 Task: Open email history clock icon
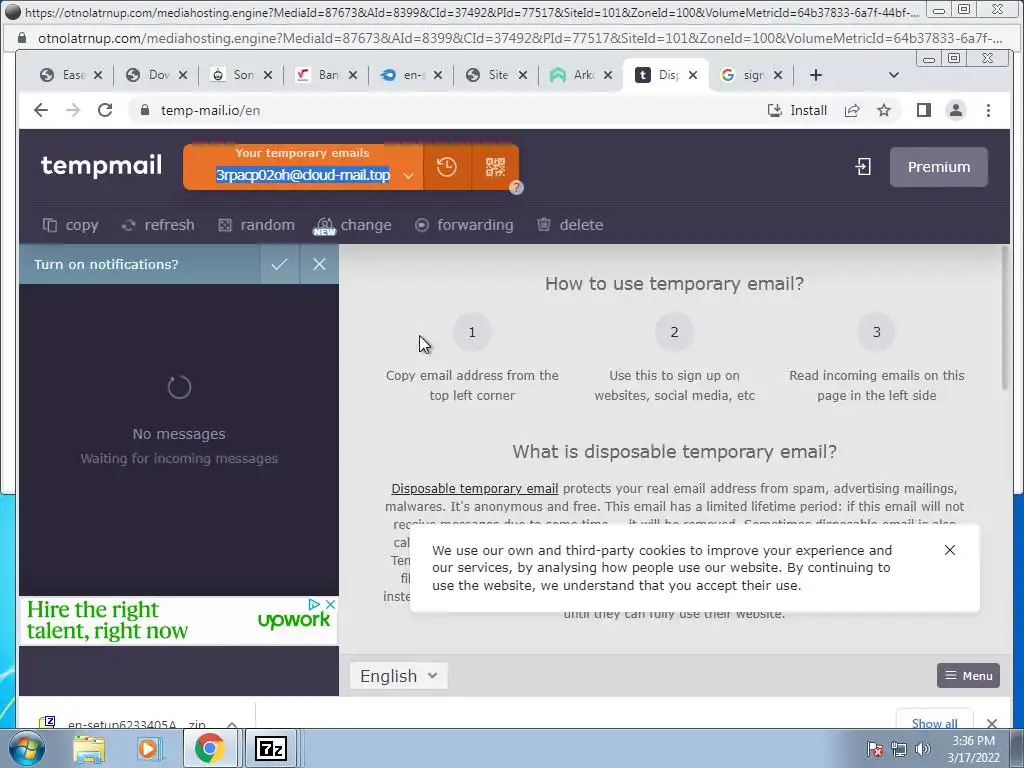point(447,167)
